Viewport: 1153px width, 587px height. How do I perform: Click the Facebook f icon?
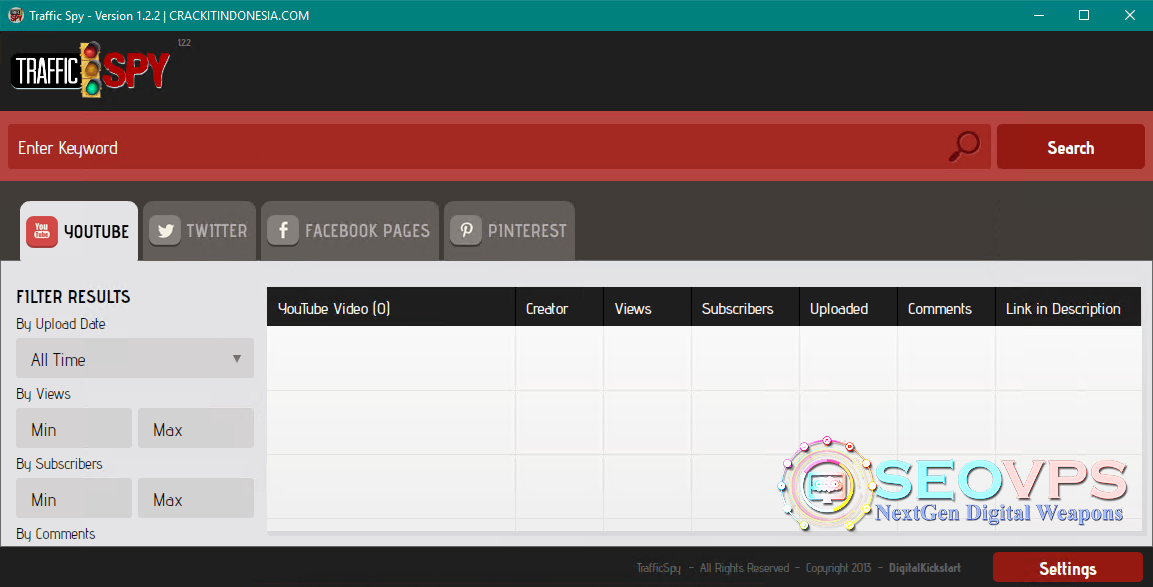click(283, 230)
